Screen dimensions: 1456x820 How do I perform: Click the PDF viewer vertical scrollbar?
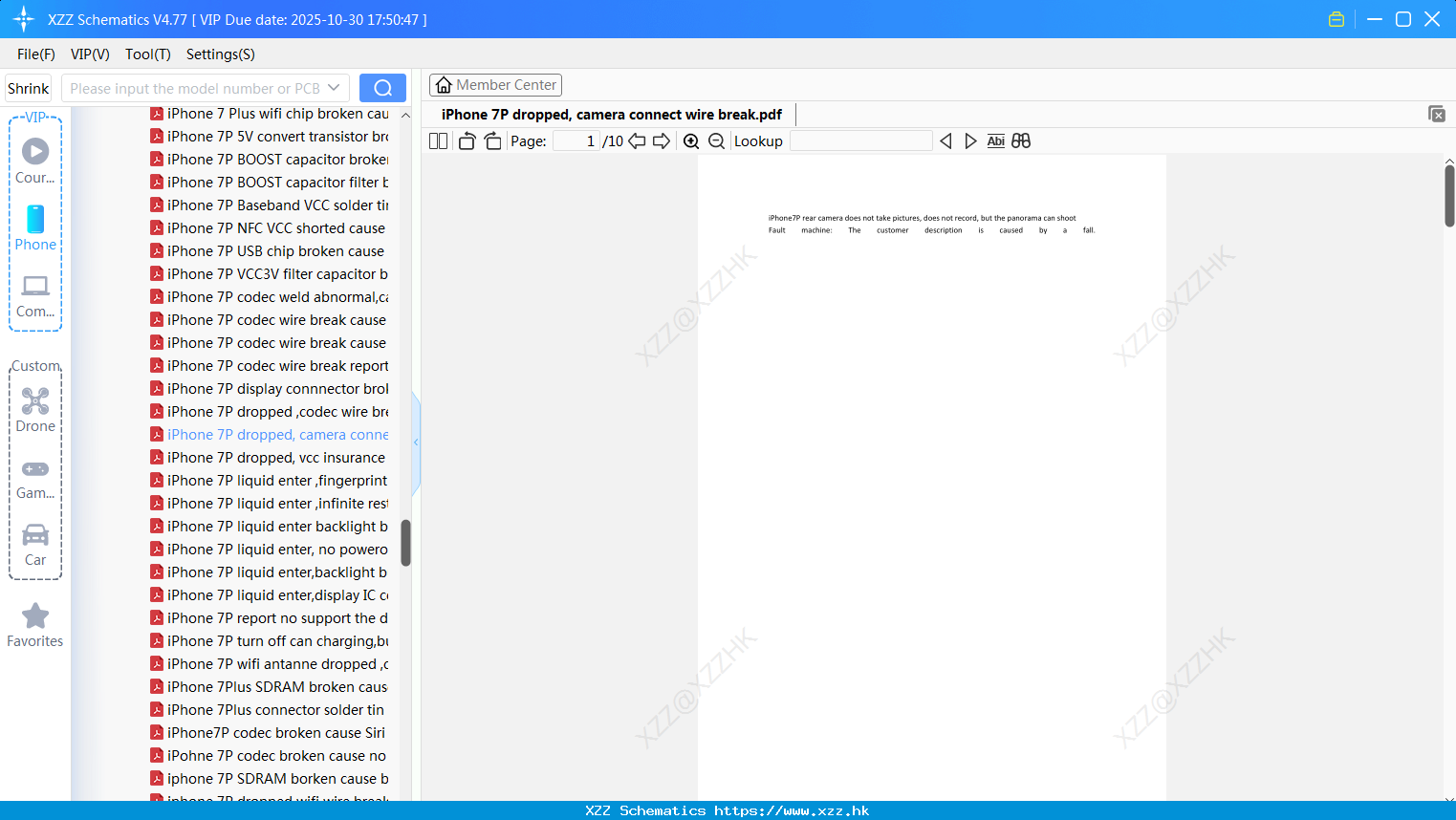[x=1449, y=196]
